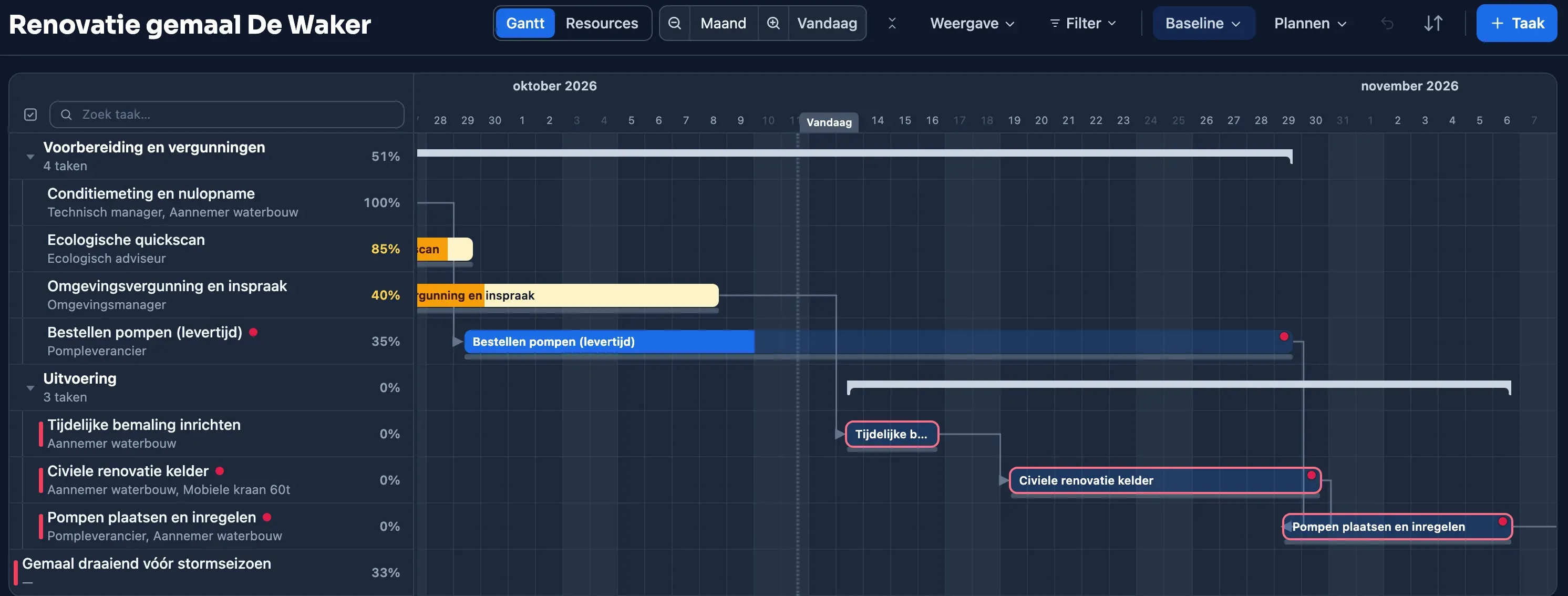Click the Omgevingsvergunning en inspraak Gantt bar
Viewport: 1568px width, 596px height.
pyautogui.click(x=568, y=295)
